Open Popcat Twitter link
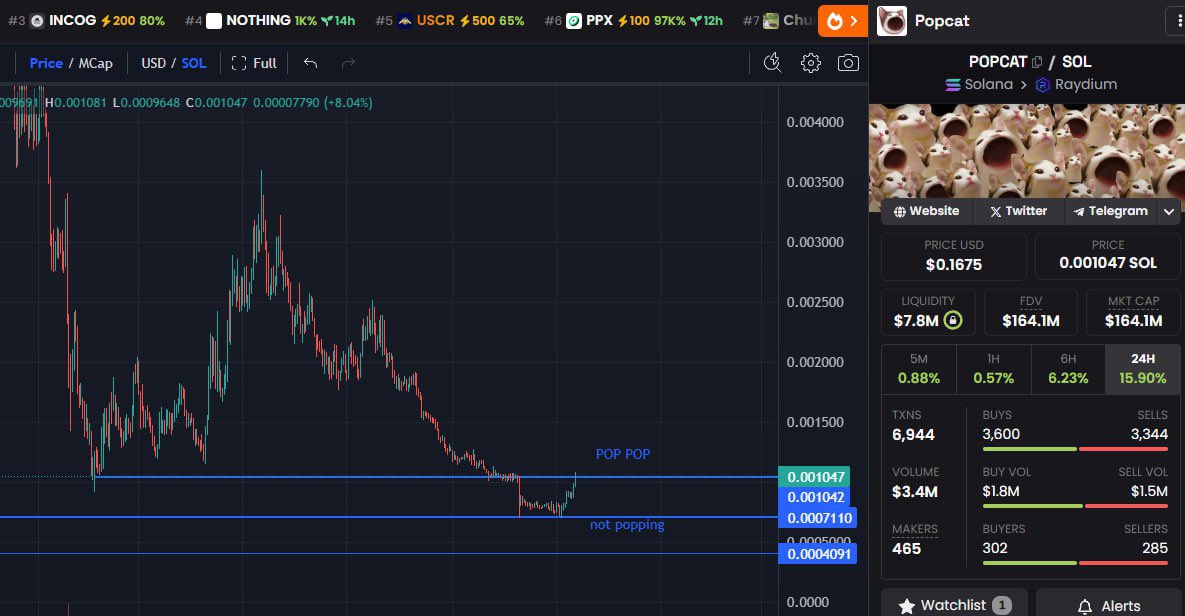This screenshot has height=616, width=1185. [x=1019, y=212]
